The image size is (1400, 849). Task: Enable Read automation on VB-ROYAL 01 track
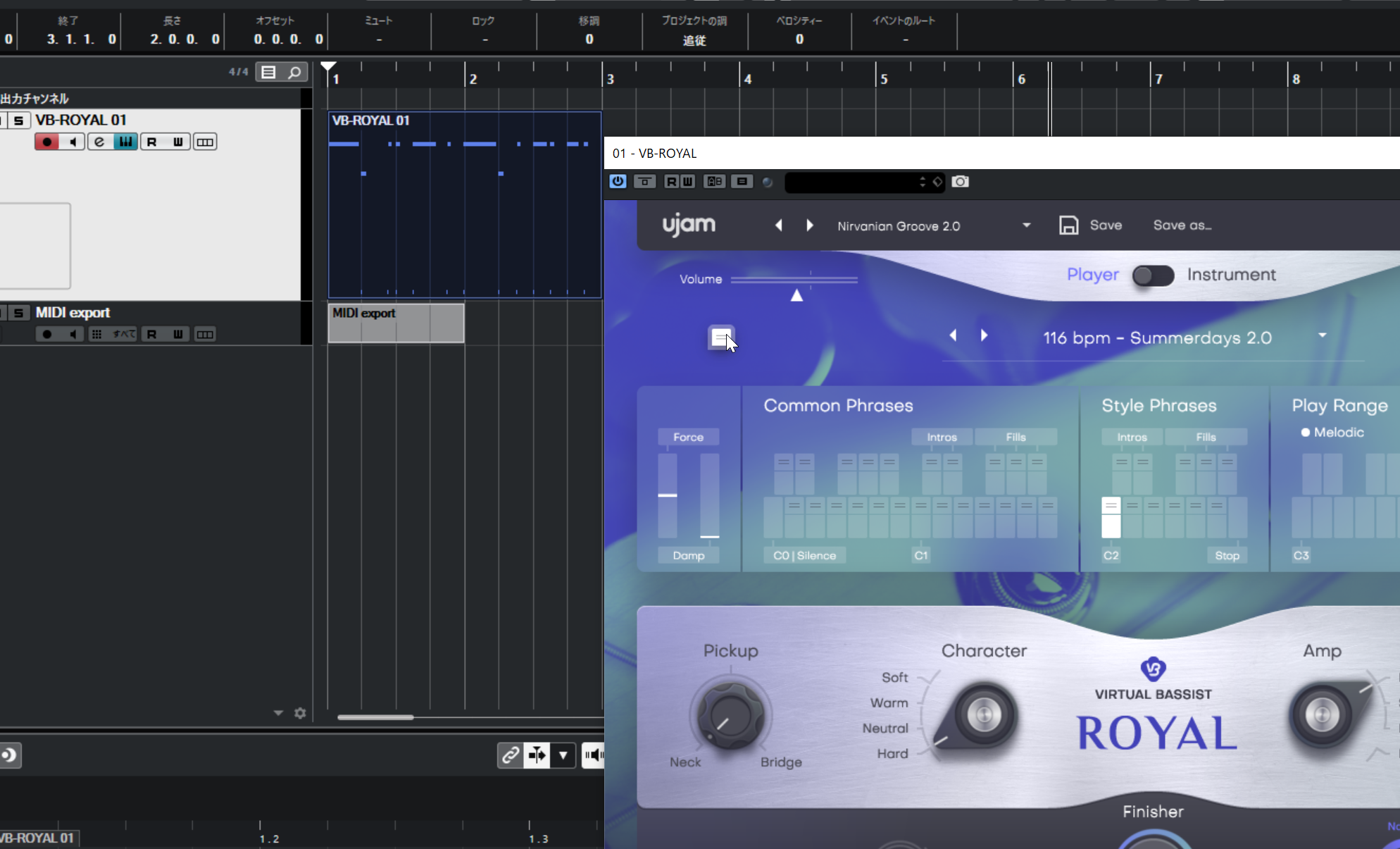[x=151, y=142]
